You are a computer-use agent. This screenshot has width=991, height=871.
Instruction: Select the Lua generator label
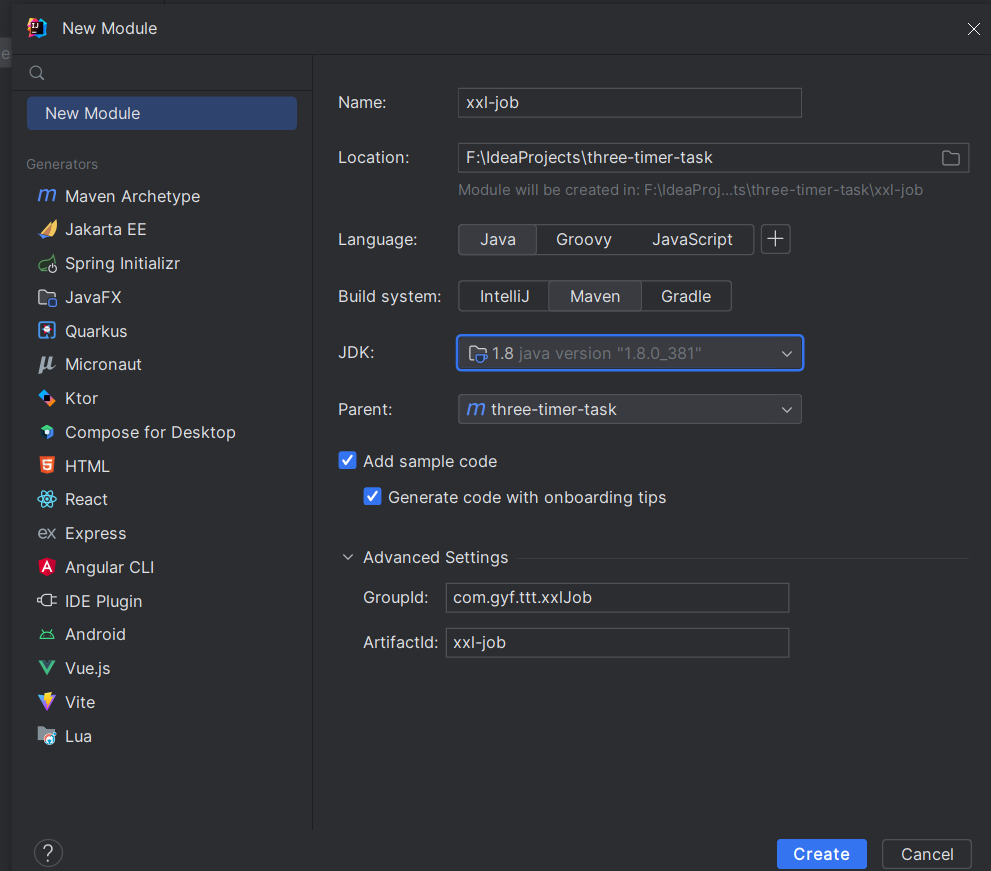78,736
